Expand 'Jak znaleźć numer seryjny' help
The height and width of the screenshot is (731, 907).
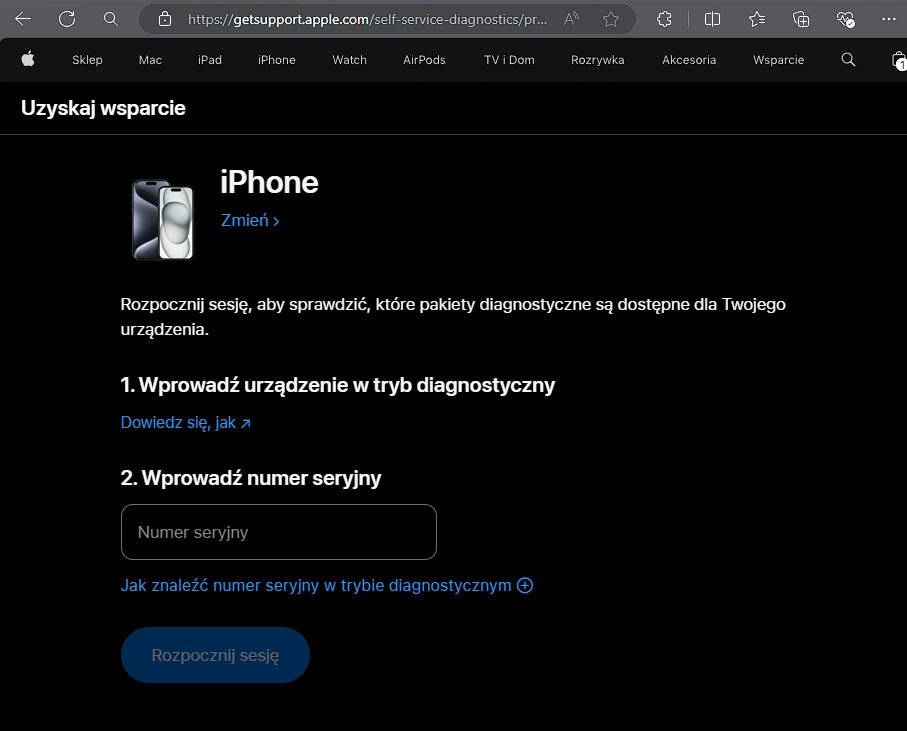pyautogui.click(x=327, y=585)
